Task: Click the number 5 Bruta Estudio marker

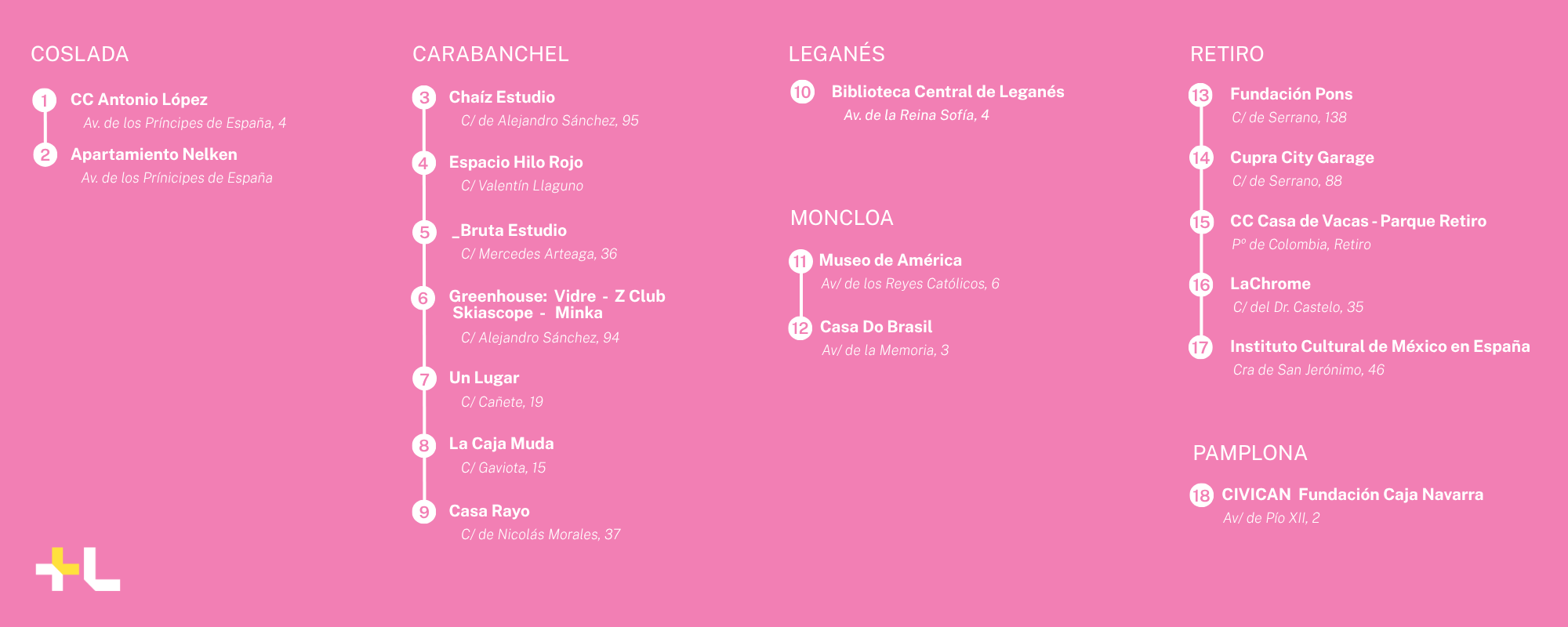Action: click(x=424, y=232)
